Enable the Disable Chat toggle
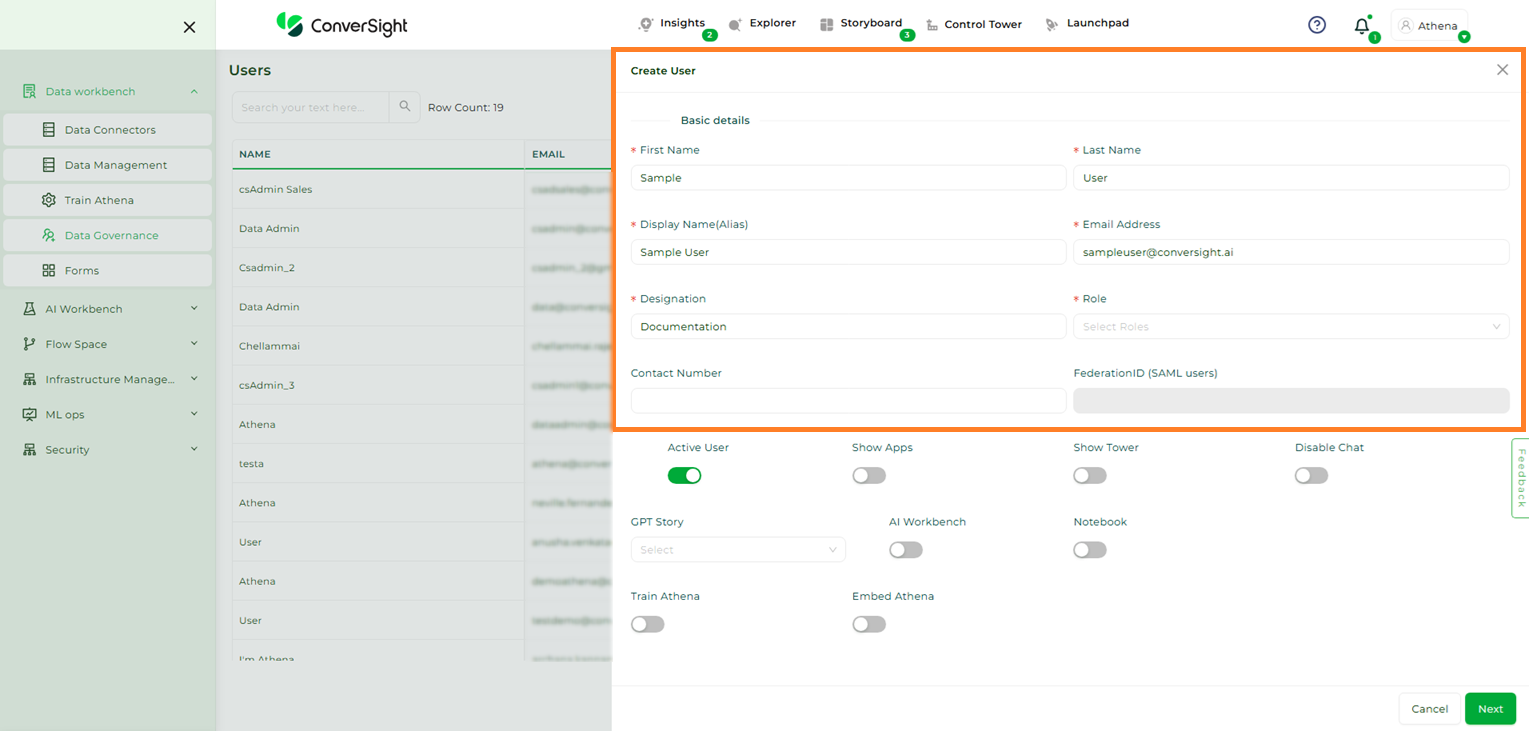The image size is (1529, 731). [1311, 476]
